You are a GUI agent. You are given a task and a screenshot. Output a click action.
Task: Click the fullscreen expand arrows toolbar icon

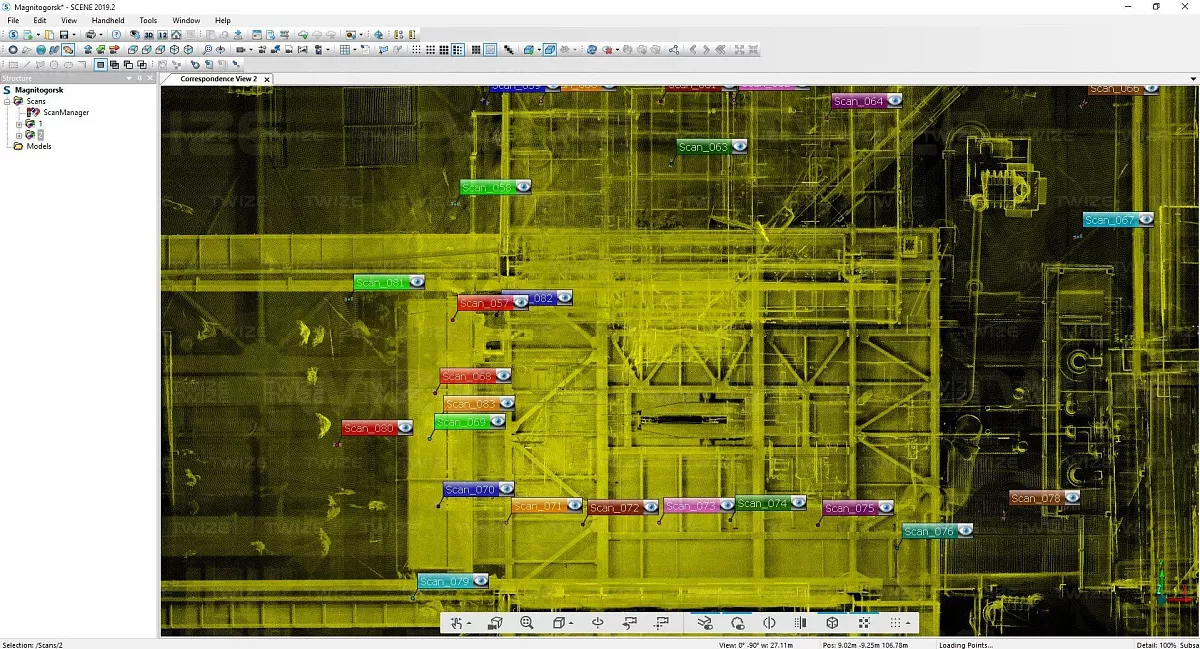pyautogui.click(x=739, y=50)
